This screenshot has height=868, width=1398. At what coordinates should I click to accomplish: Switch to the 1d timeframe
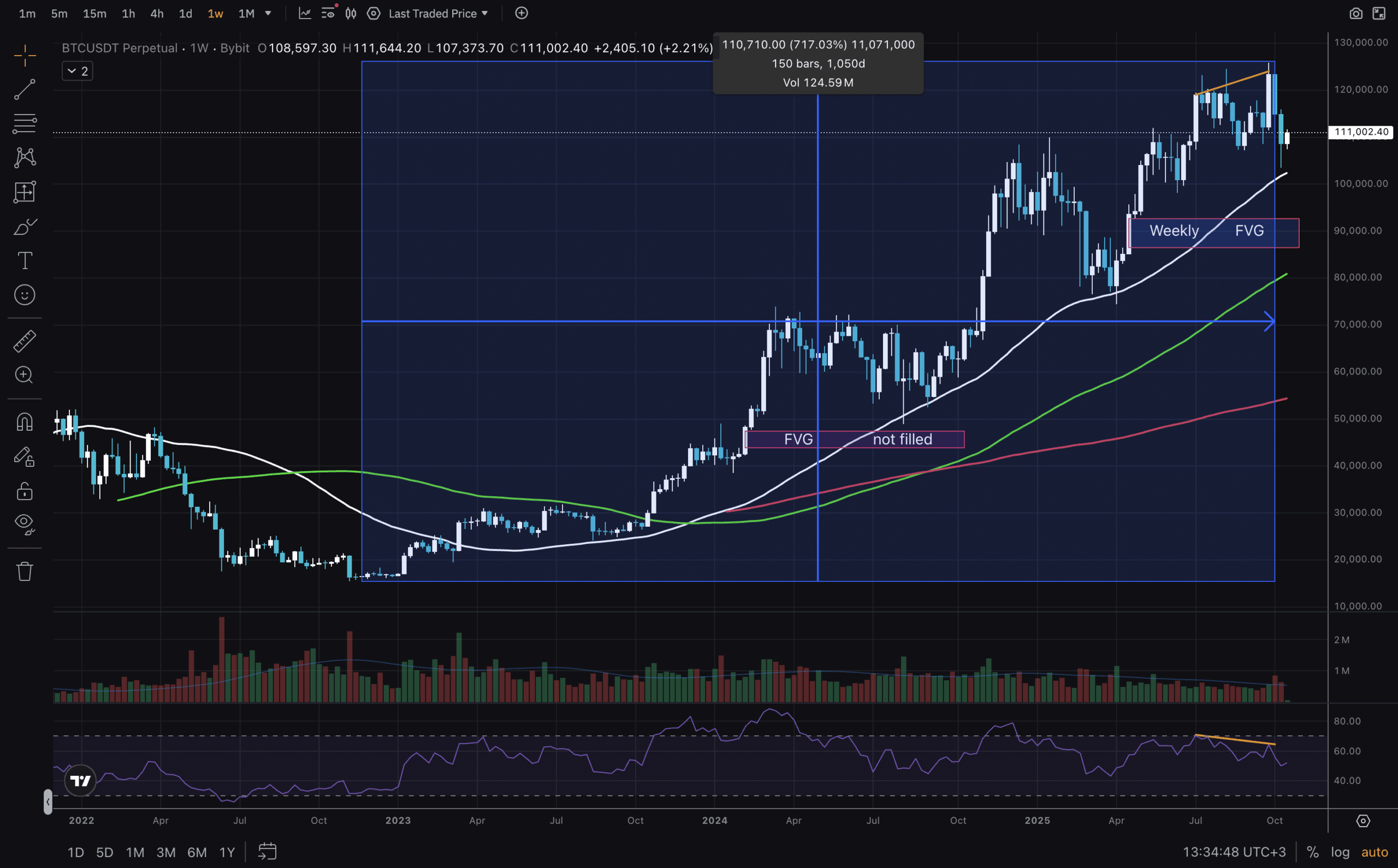coord(186,14)
